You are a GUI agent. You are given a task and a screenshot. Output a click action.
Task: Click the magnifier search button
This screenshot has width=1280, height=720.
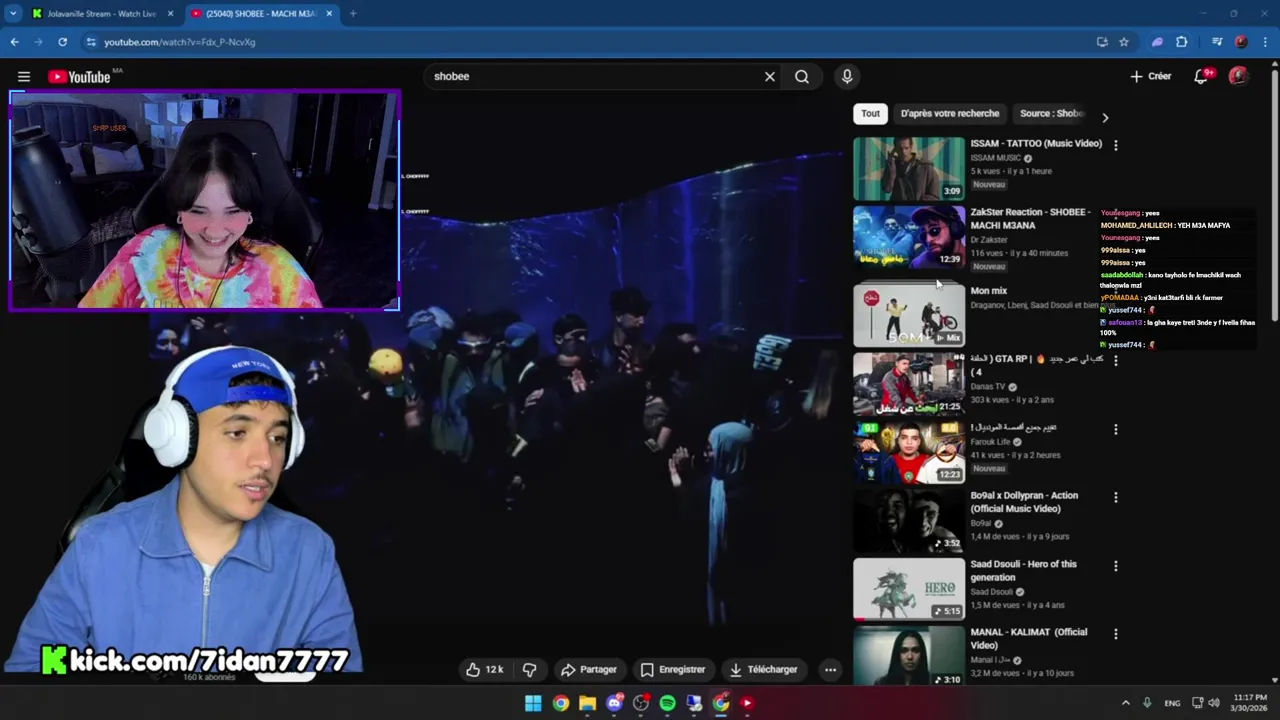click(802, 76)
